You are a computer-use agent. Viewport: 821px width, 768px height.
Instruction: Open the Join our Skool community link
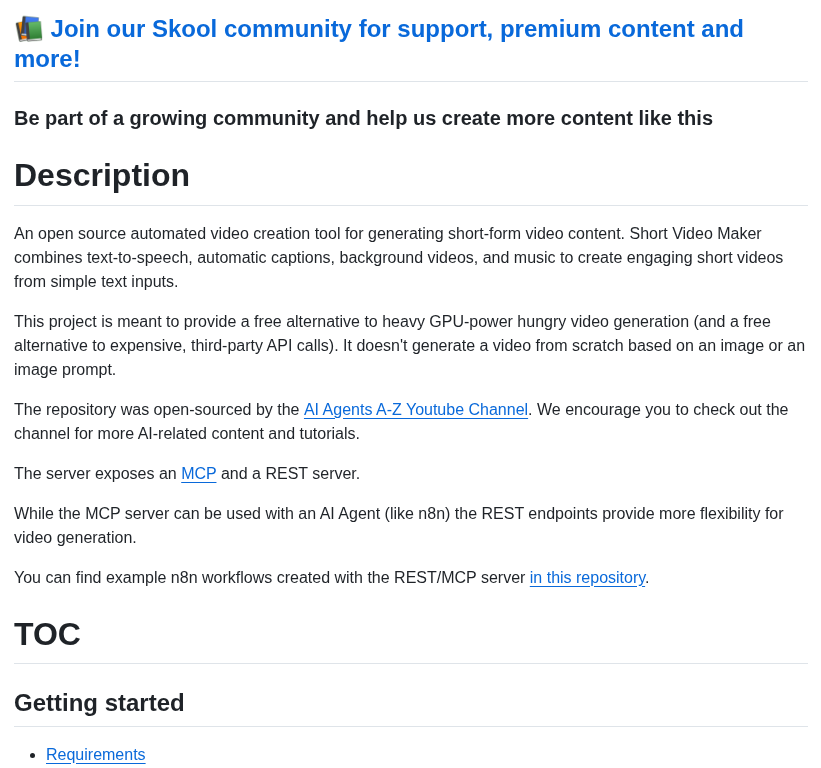(379, 43)
